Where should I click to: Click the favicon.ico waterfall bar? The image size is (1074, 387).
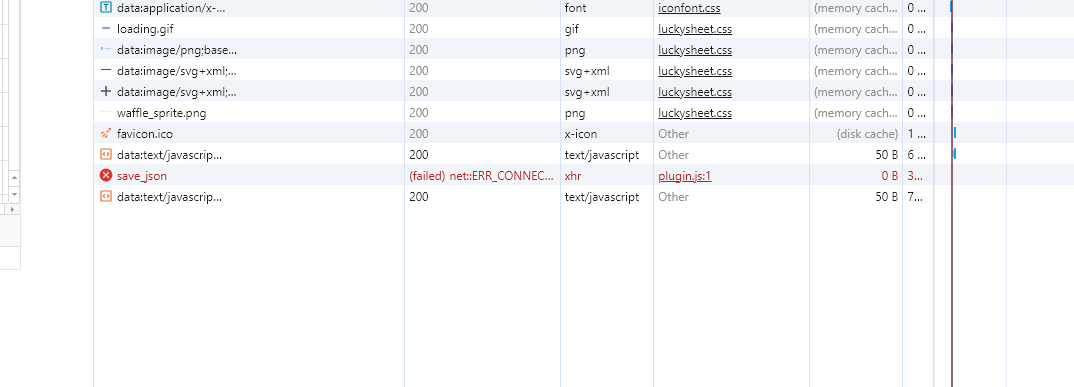955,133
